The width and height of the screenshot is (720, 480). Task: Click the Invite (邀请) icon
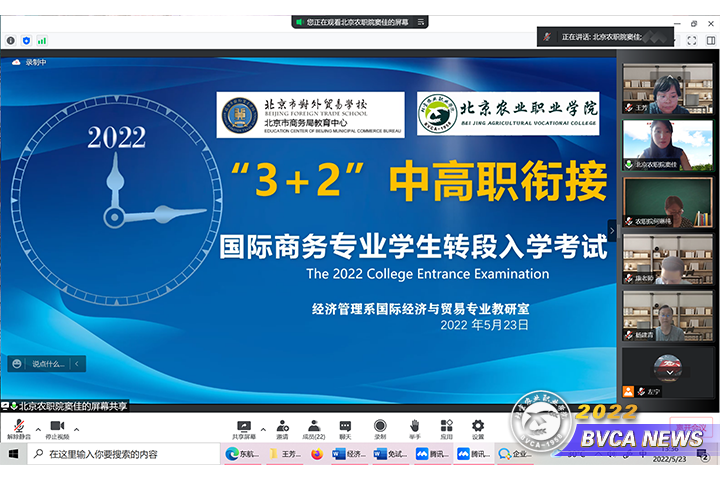283,425
